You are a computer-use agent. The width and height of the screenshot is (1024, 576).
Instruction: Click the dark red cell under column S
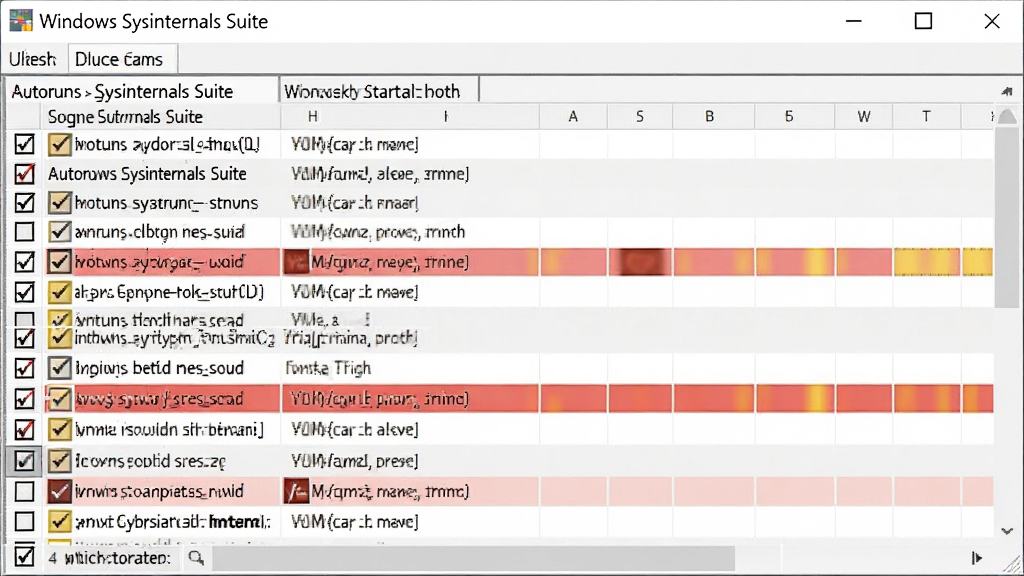(x=640, y=262)
